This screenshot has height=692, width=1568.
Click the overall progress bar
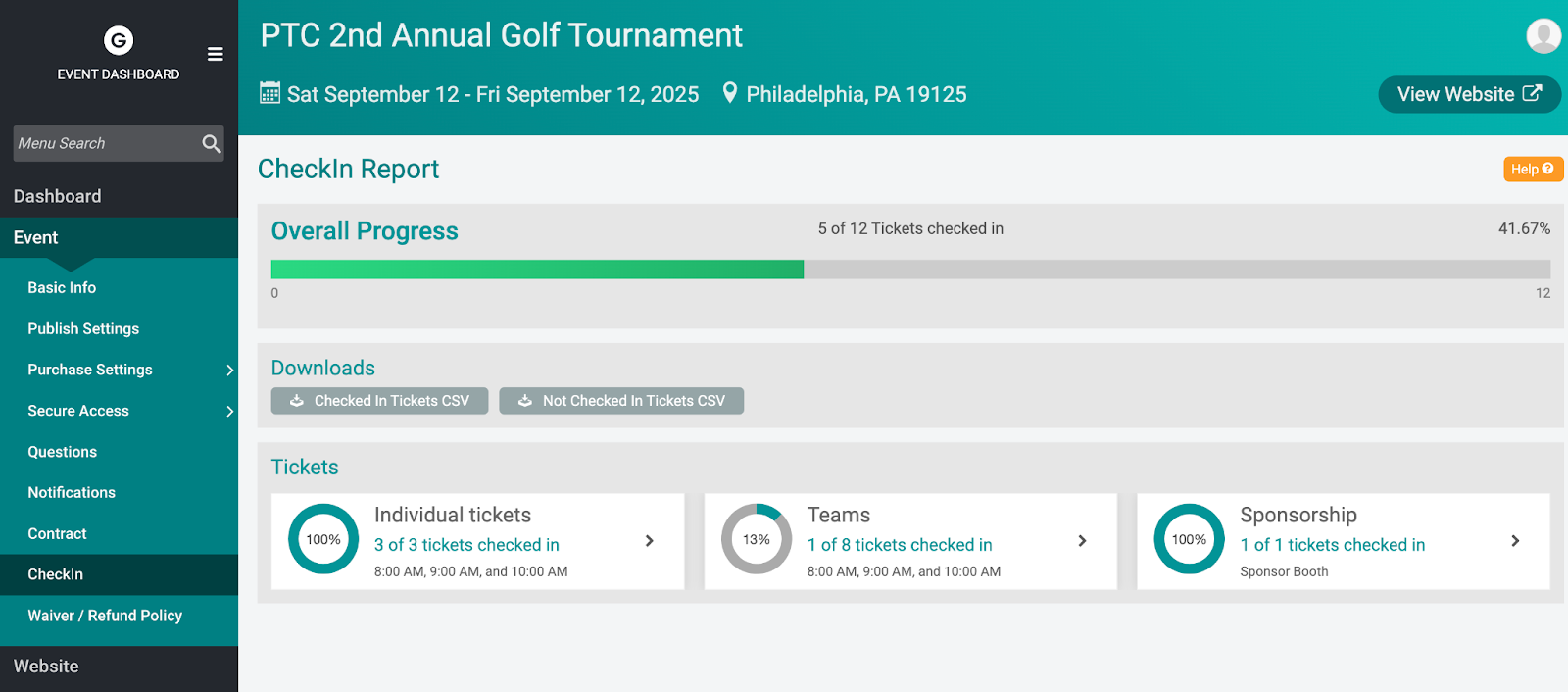click(x=909, y=270)
